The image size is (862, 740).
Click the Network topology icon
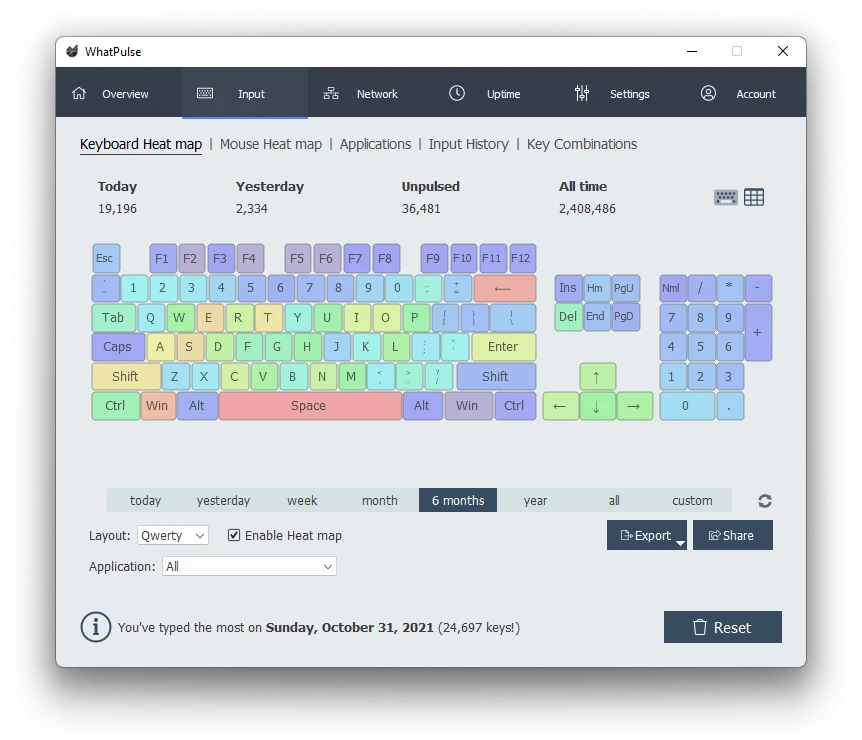pos(331,93)
